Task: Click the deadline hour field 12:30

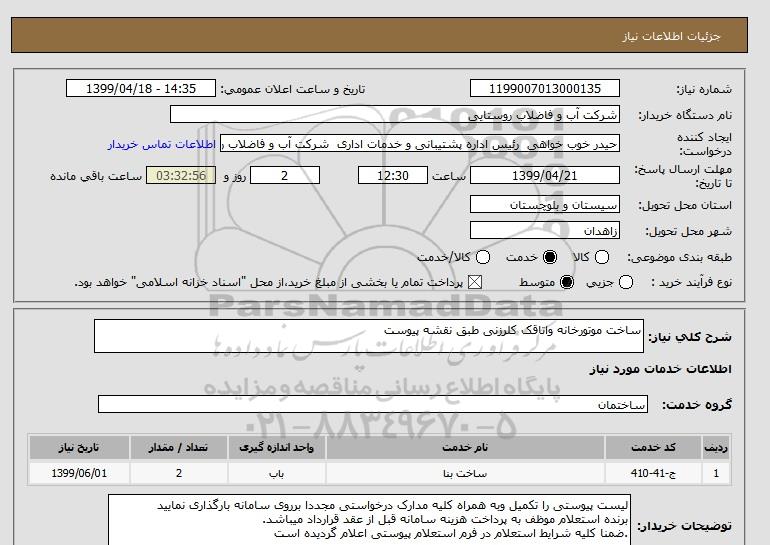Action: click(x=393, y=175)
